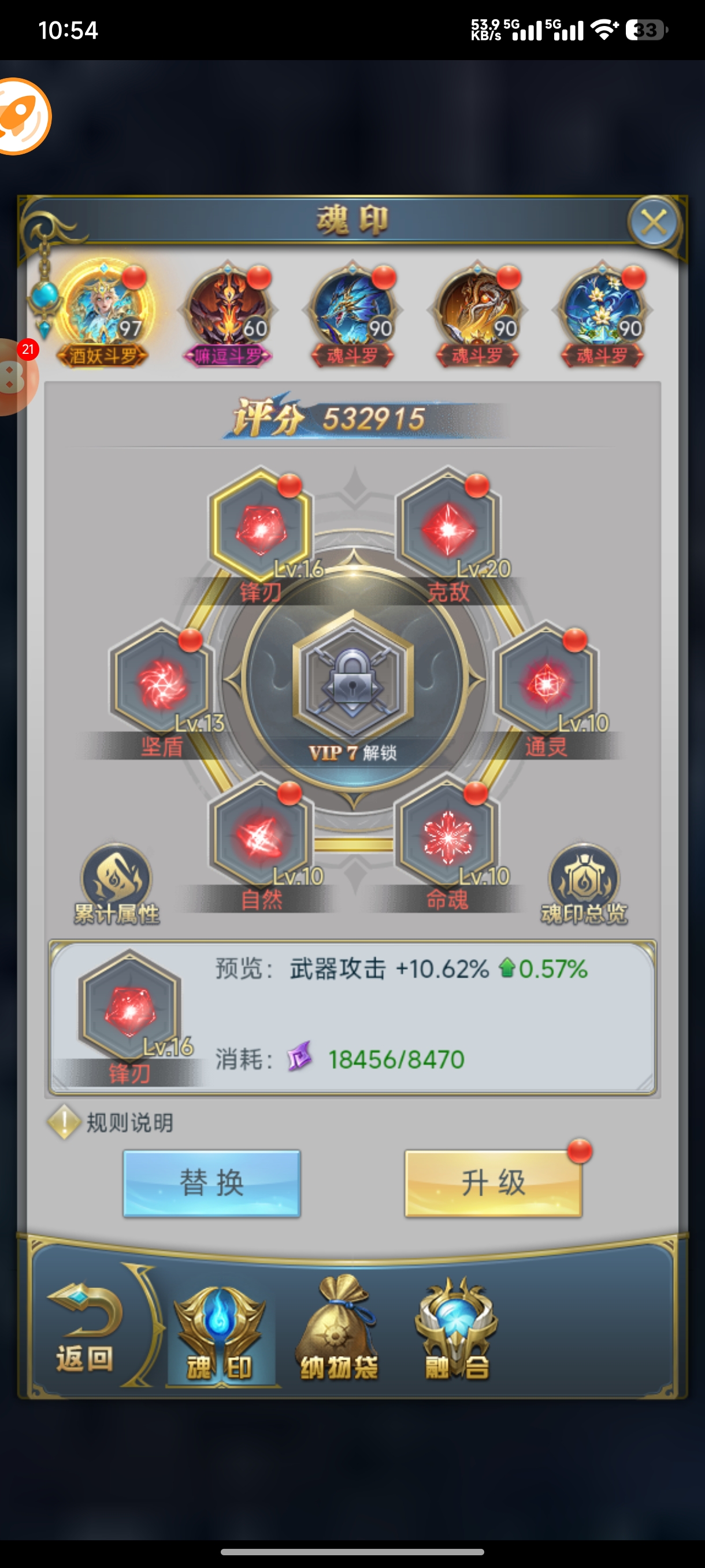Click the 替换 replace button
This screenshot has height=1568, width=705.
[x=211, y=1184]
